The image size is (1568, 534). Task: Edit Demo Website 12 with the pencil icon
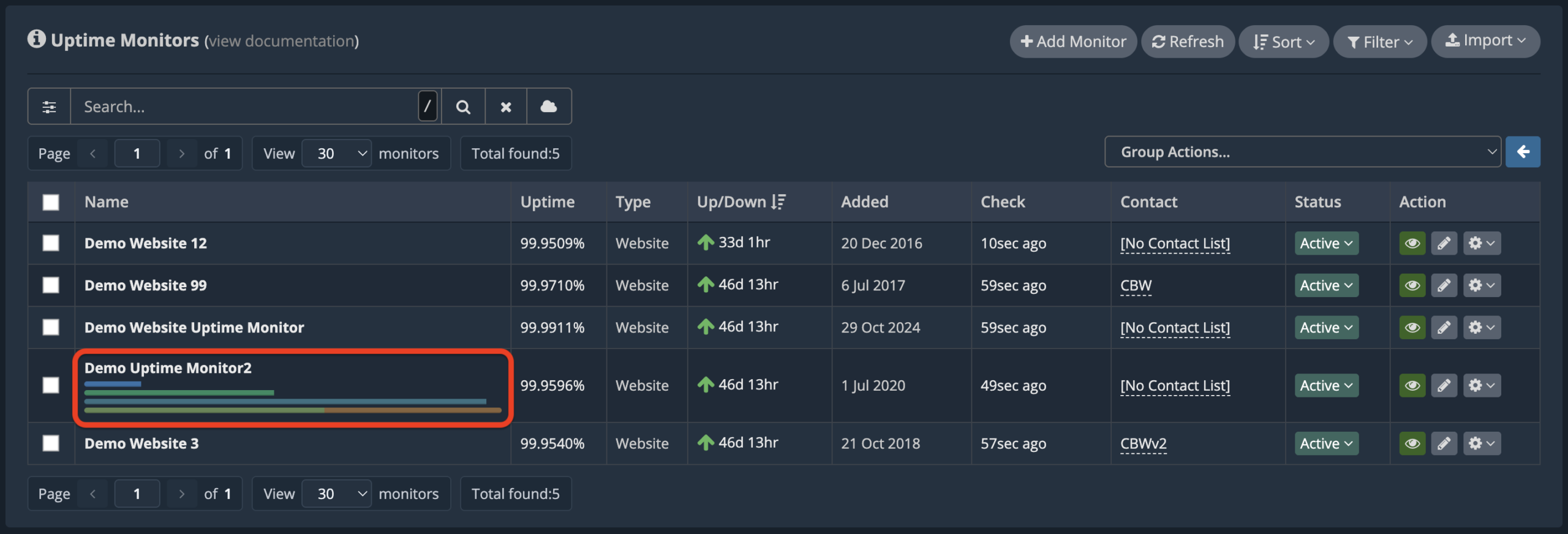[1444, 243]
